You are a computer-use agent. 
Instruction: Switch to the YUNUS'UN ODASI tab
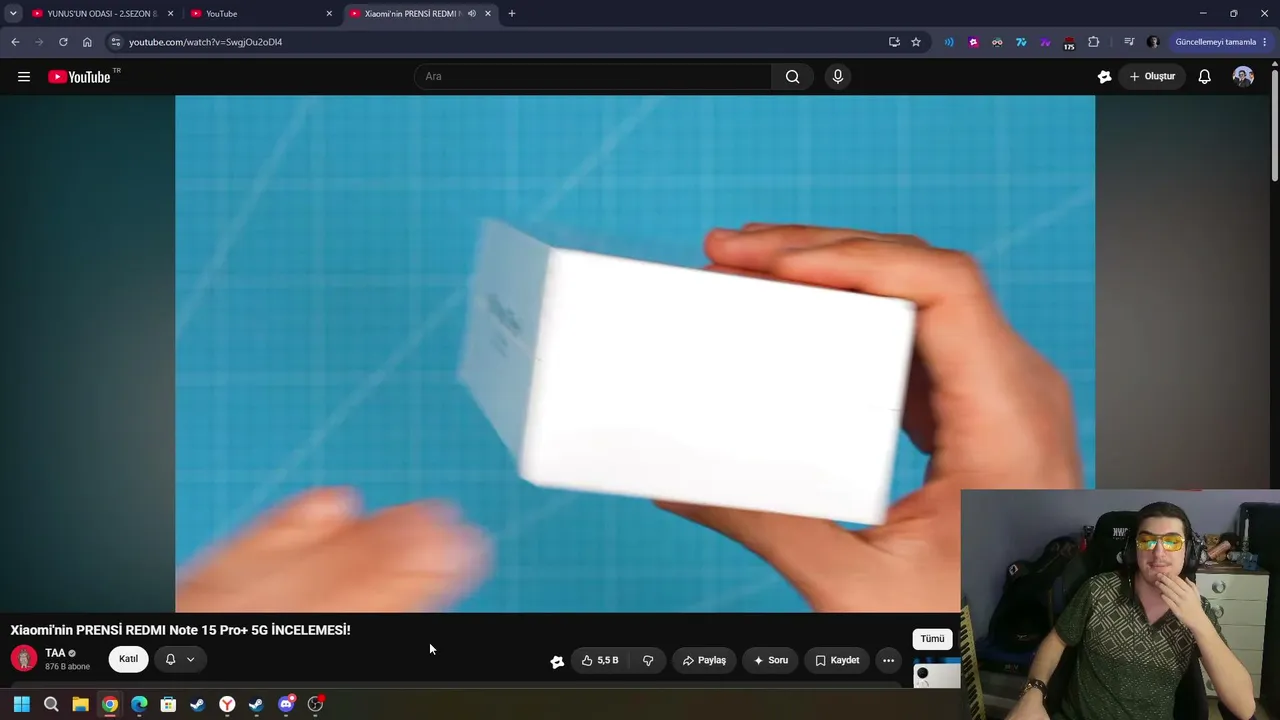101,14
